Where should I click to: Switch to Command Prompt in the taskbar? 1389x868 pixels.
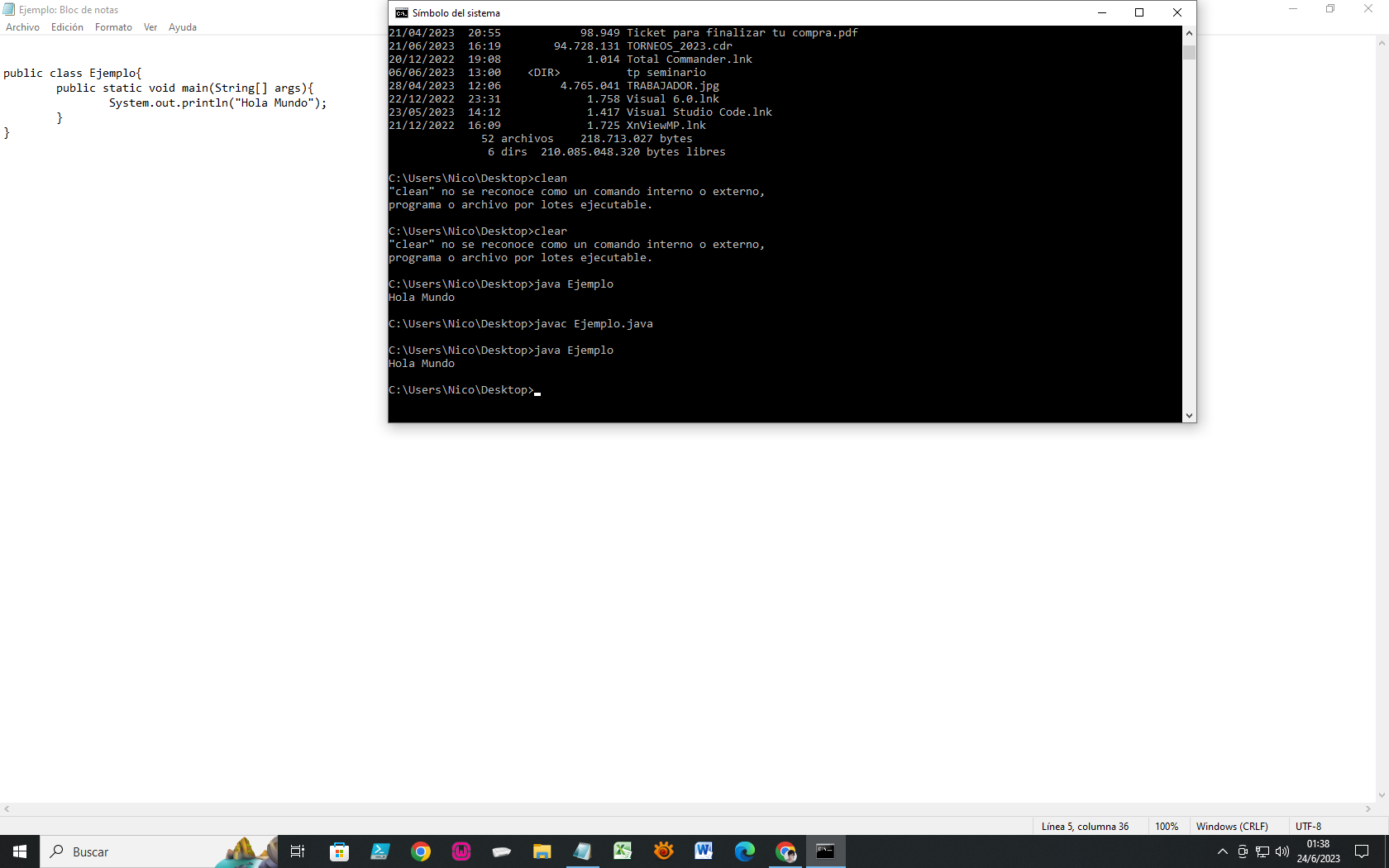pos(825,851)
